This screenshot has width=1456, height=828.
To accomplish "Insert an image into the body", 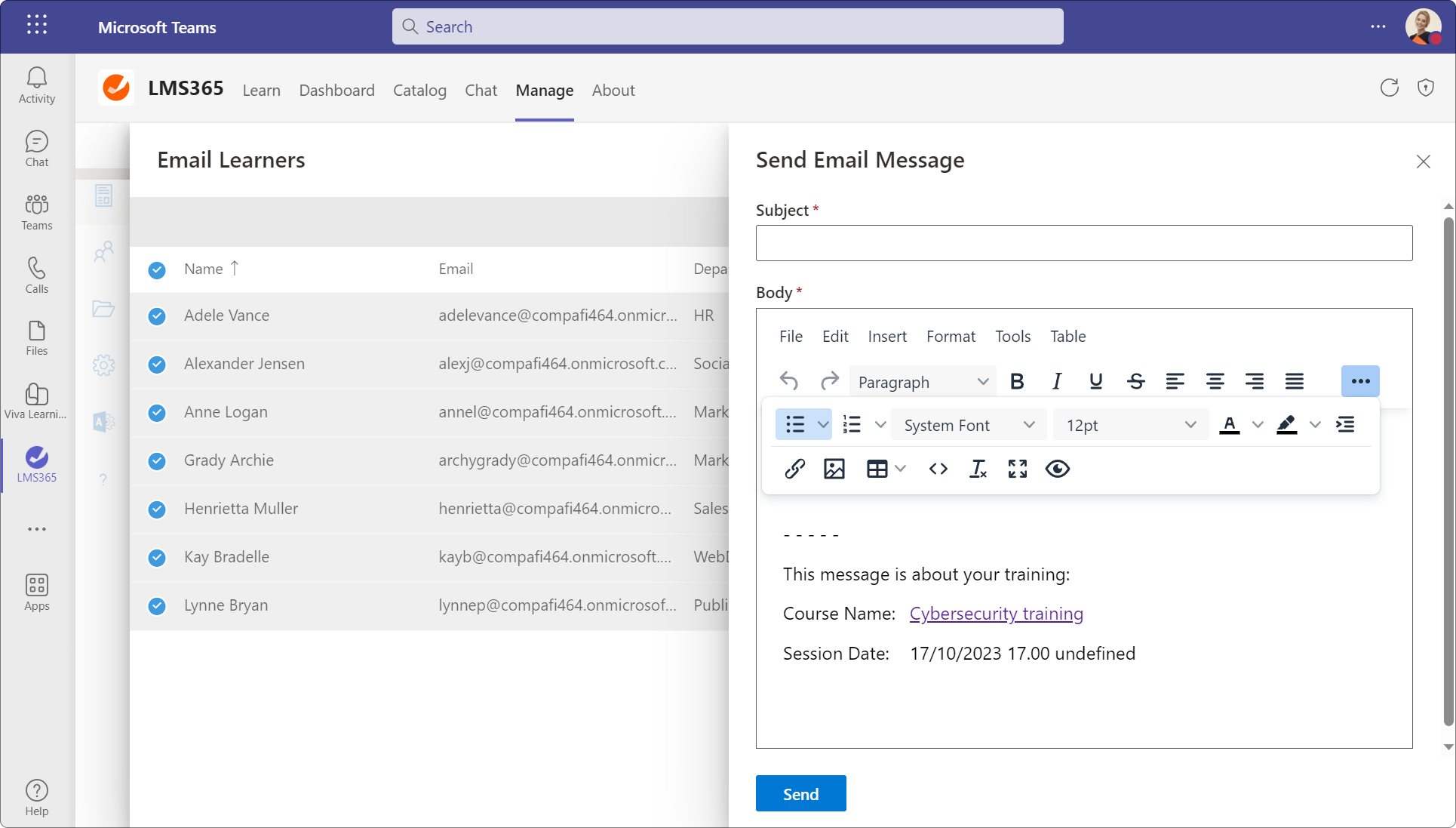I will pos(834,469).
